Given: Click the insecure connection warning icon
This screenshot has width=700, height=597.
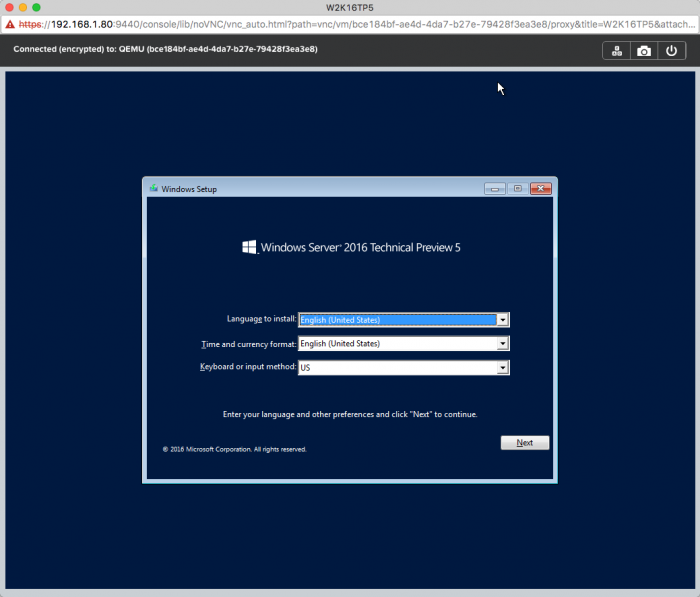Looking at the screenshot, I should point(10,24).
